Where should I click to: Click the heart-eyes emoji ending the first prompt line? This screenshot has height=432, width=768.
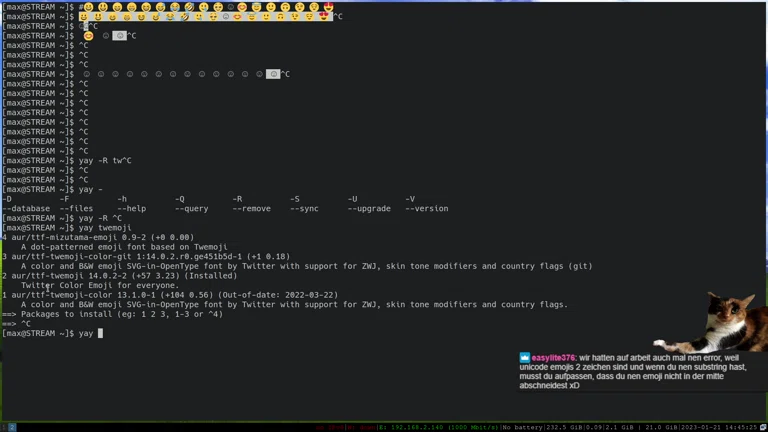(x=328, y=7)
